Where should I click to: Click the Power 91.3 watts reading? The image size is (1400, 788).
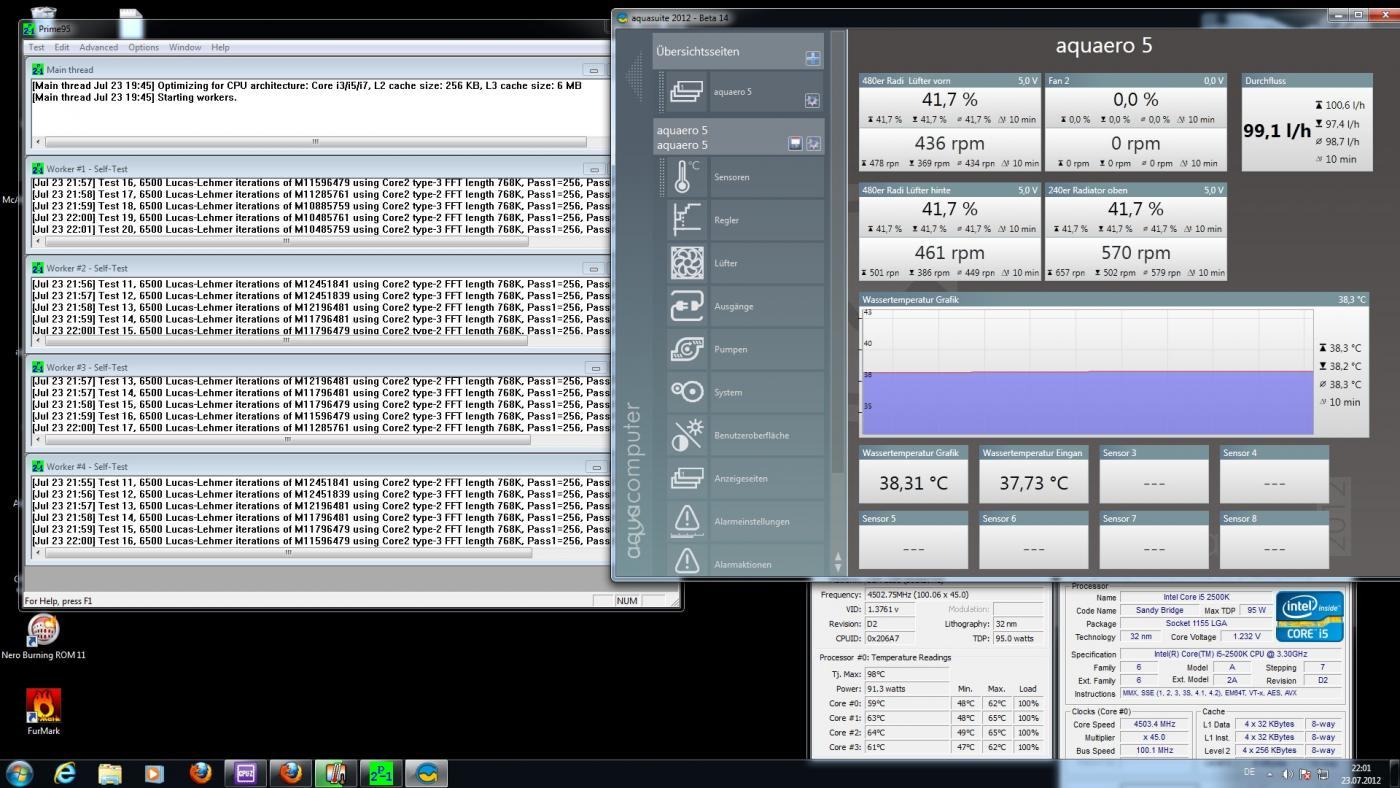click(906, 688)
